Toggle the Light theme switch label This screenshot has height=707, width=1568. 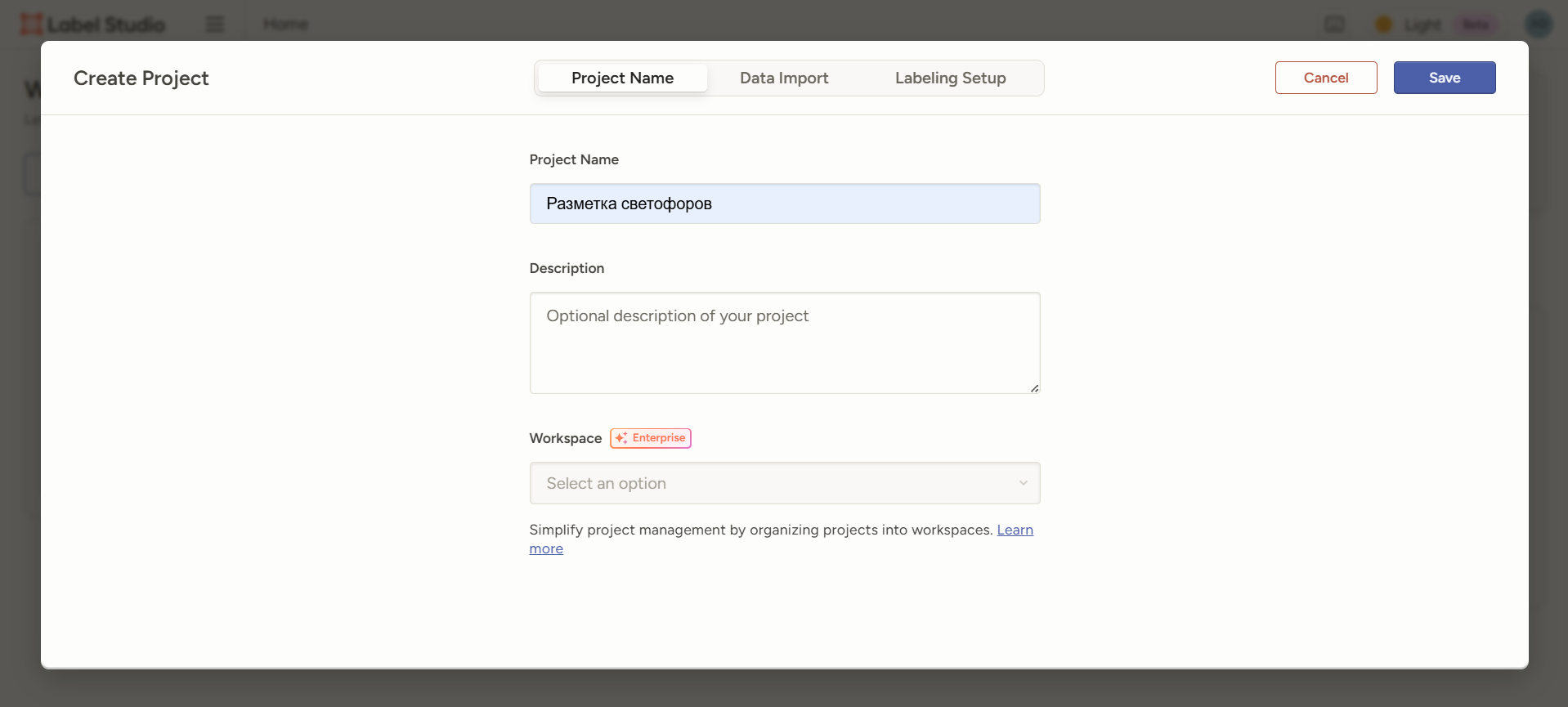pyautogui.click(x=1422, y=25)
